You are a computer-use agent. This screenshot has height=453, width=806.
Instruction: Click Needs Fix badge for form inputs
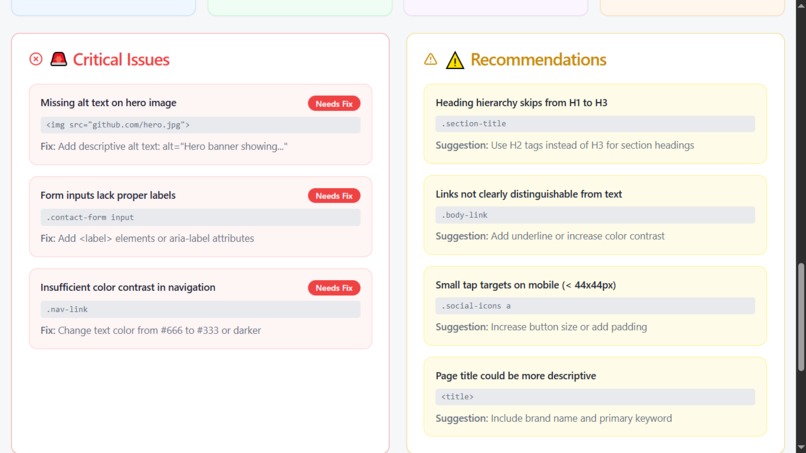coord(334,195)
